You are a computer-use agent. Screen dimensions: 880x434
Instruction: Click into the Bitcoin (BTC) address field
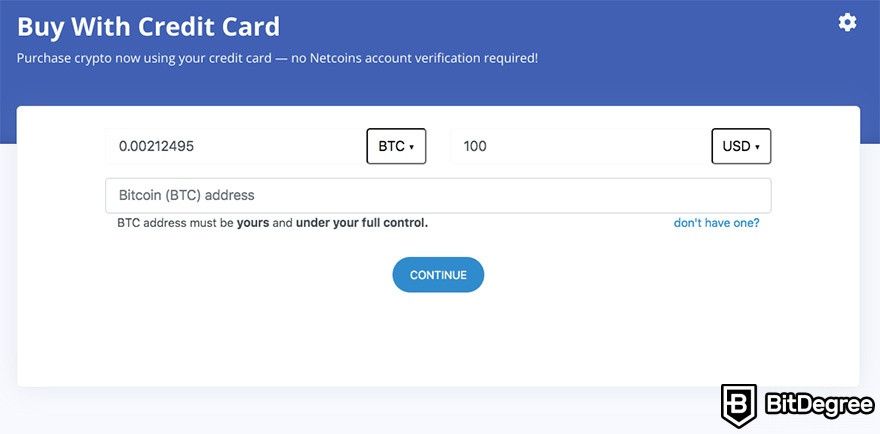pyautogui.click(x=438, y=195)
